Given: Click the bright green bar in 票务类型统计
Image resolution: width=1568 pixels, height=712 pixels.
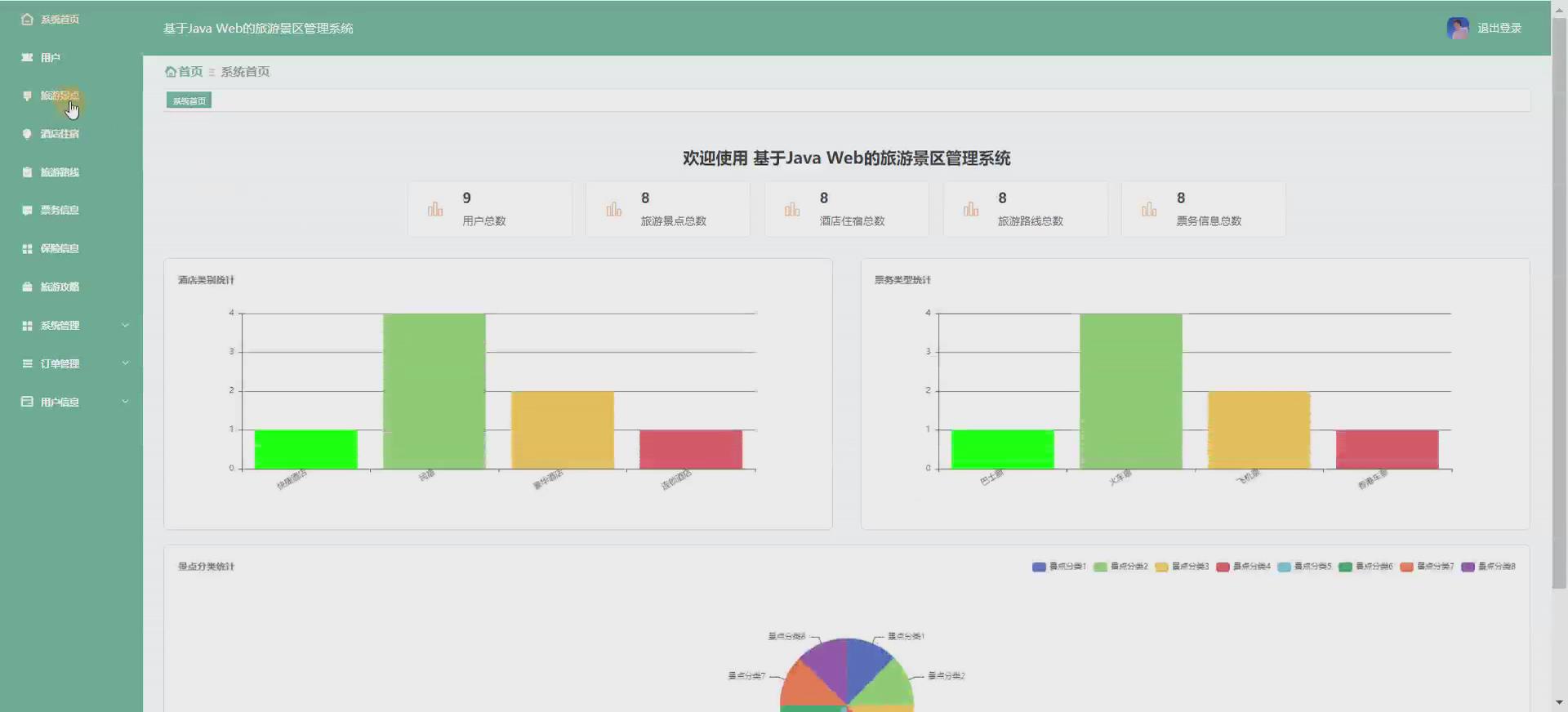Looking at the screenshot, I should 1002,449.
